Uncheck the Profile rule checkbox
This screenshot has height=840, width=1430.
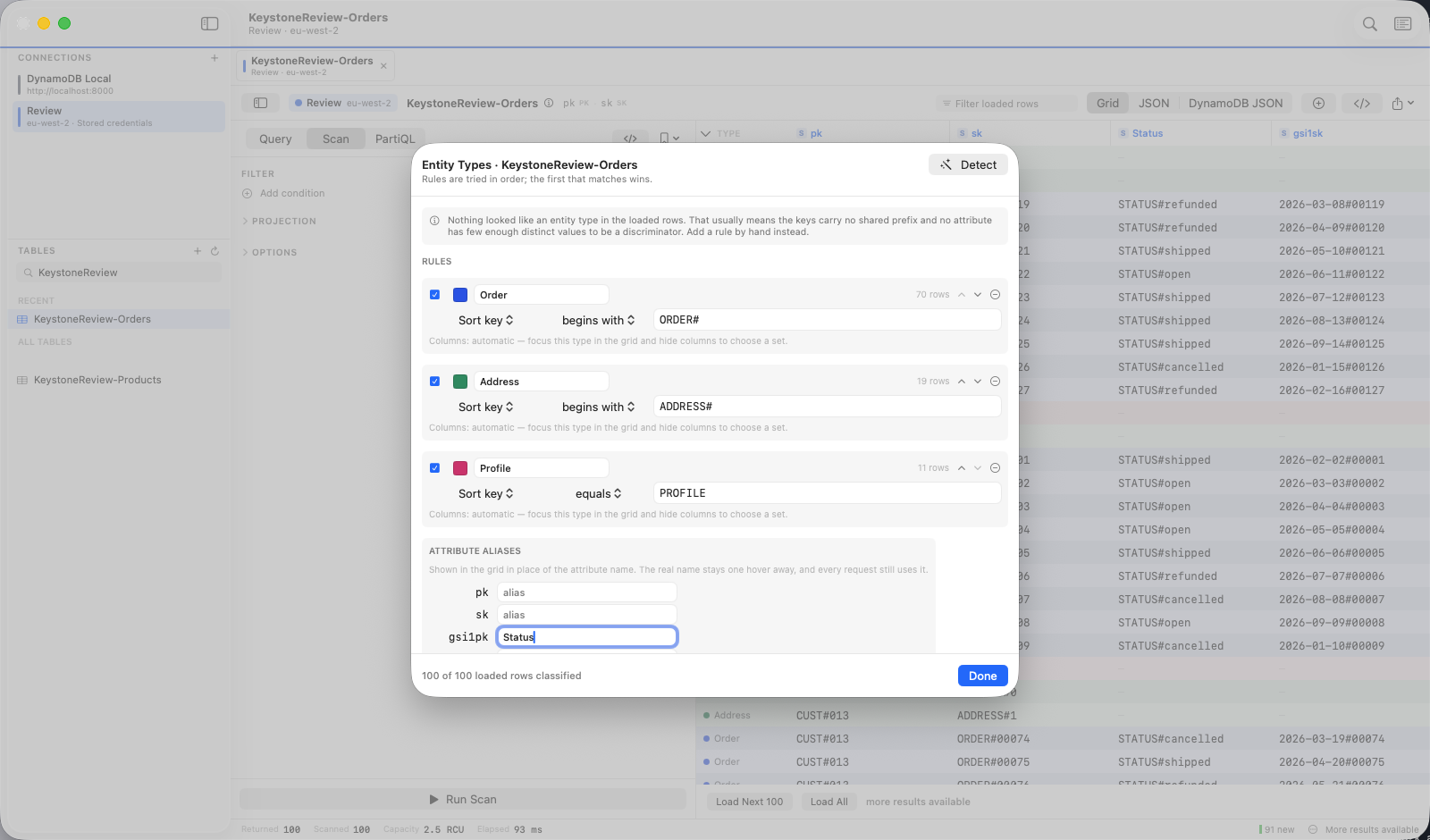[x=434, y=468]
